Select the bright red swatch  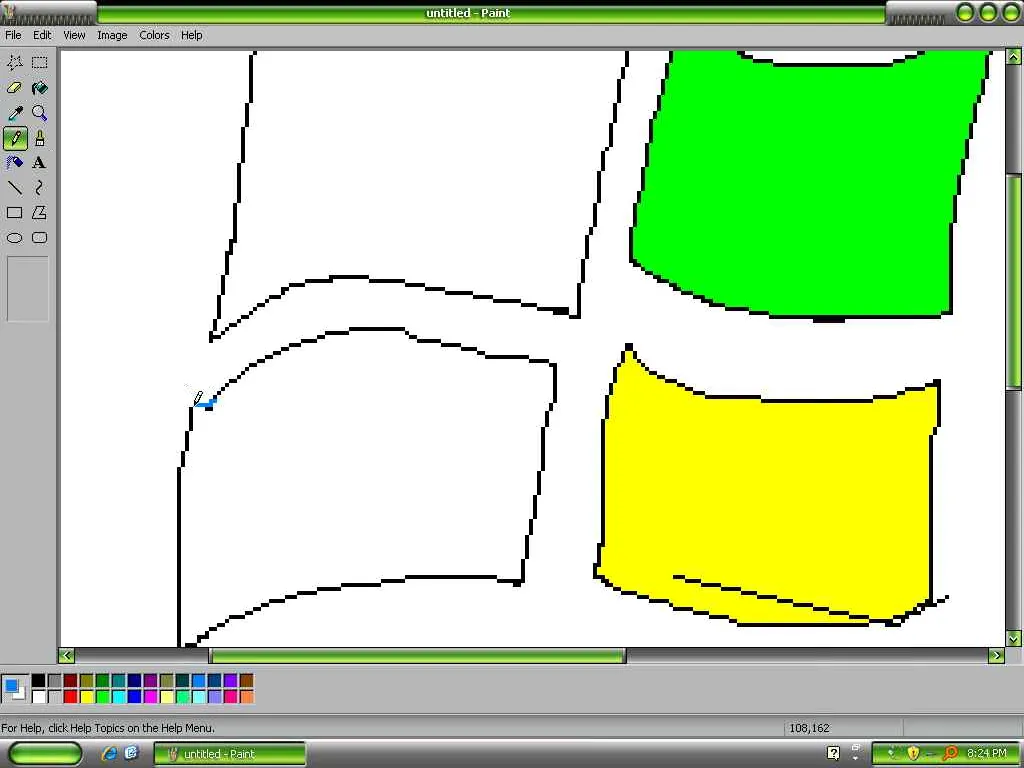coord(71,697)
